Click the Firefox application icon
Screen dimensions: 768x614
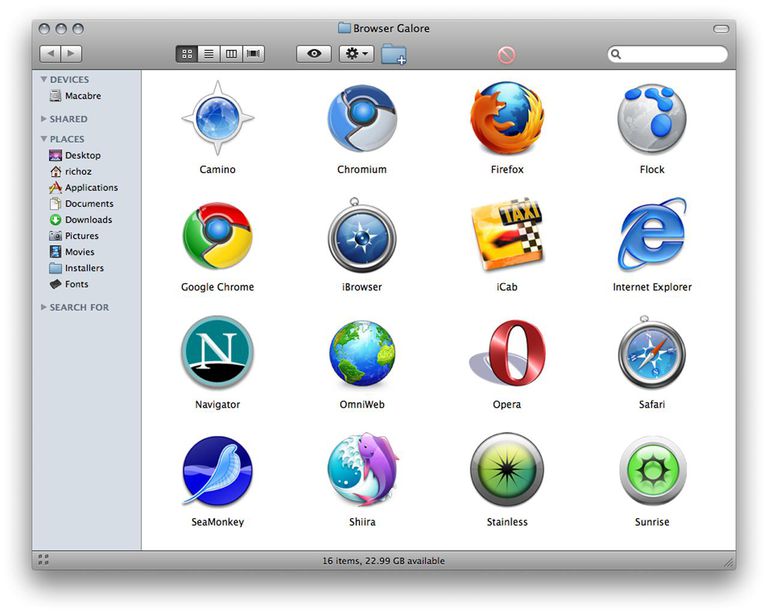[x=507, y=118]
